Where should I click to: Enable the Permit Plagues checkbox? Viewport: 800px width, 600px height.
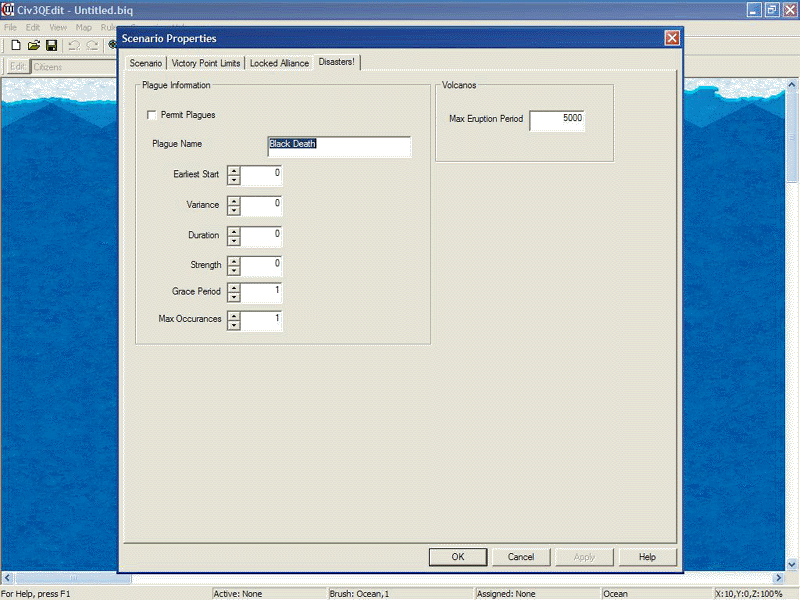(x=152, y=115)
